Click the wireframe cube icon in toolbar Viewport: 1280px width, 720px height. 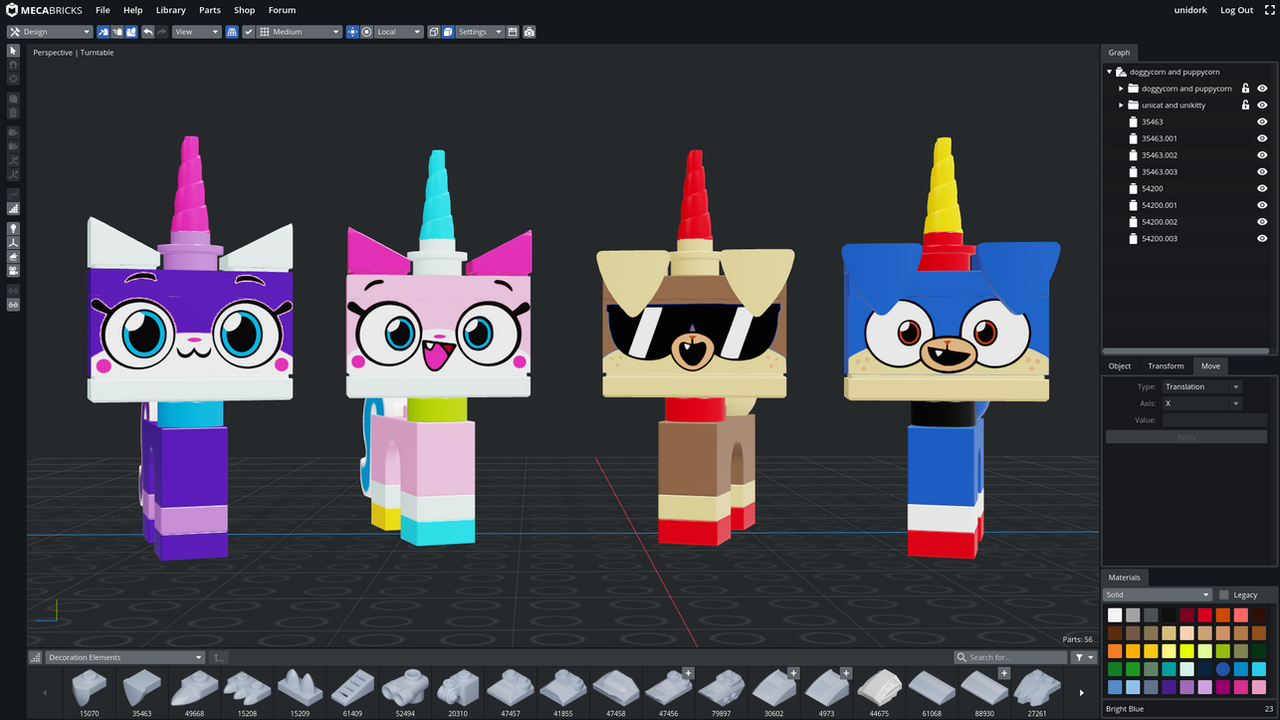(x=434, y=32)
